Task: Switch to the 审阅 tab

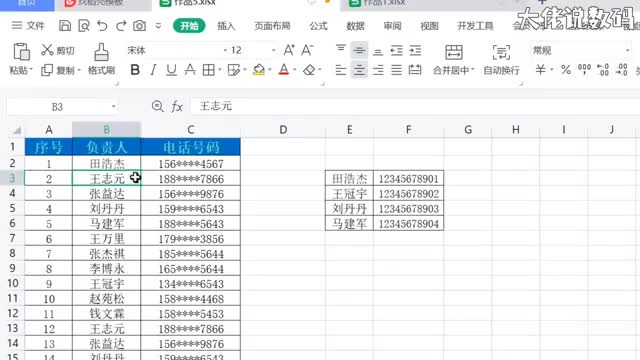Action: (x=392, y=26)
